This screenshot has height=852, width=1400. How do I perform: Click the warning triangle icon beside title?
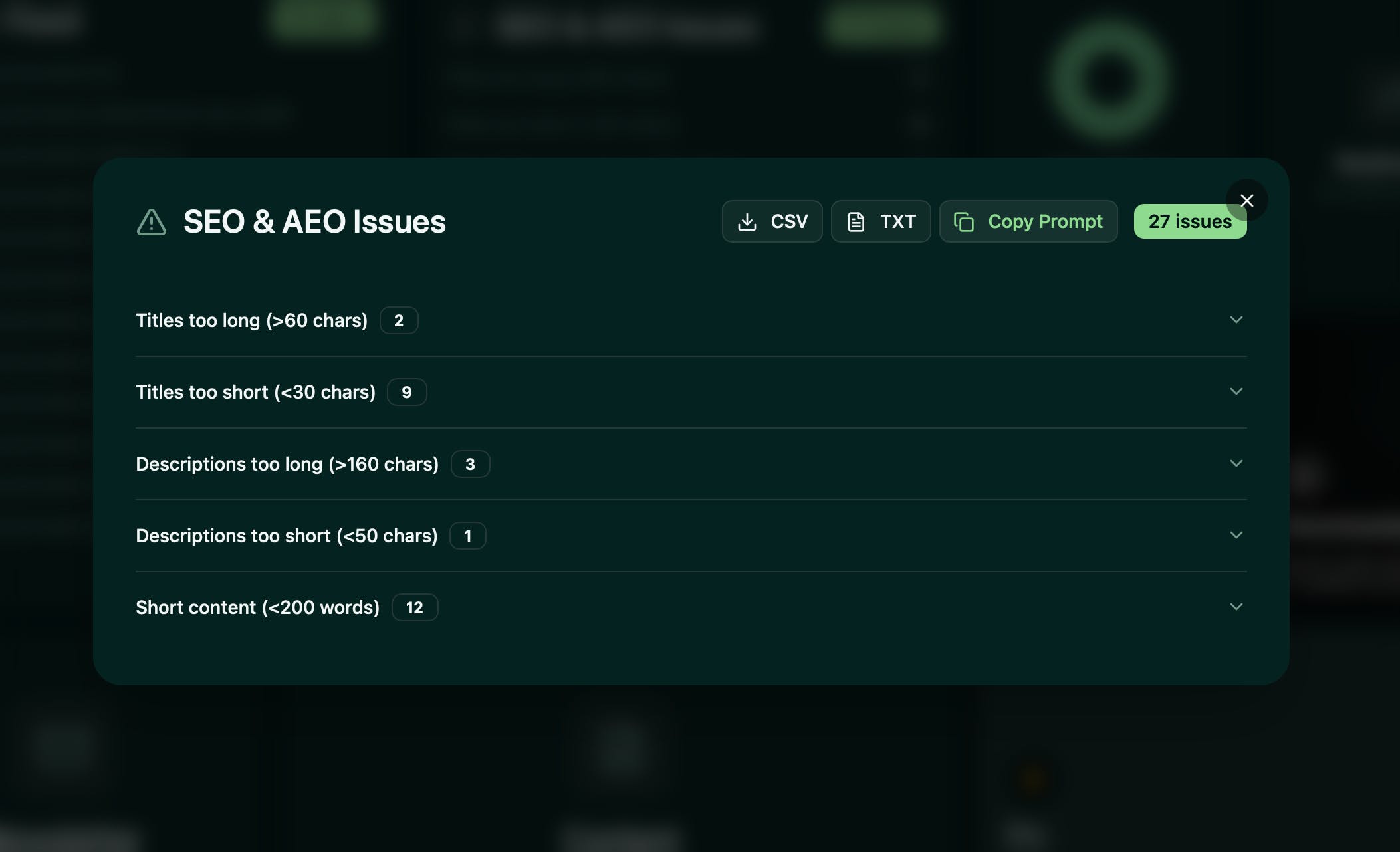pyautogui.click(x=151, y=222)
